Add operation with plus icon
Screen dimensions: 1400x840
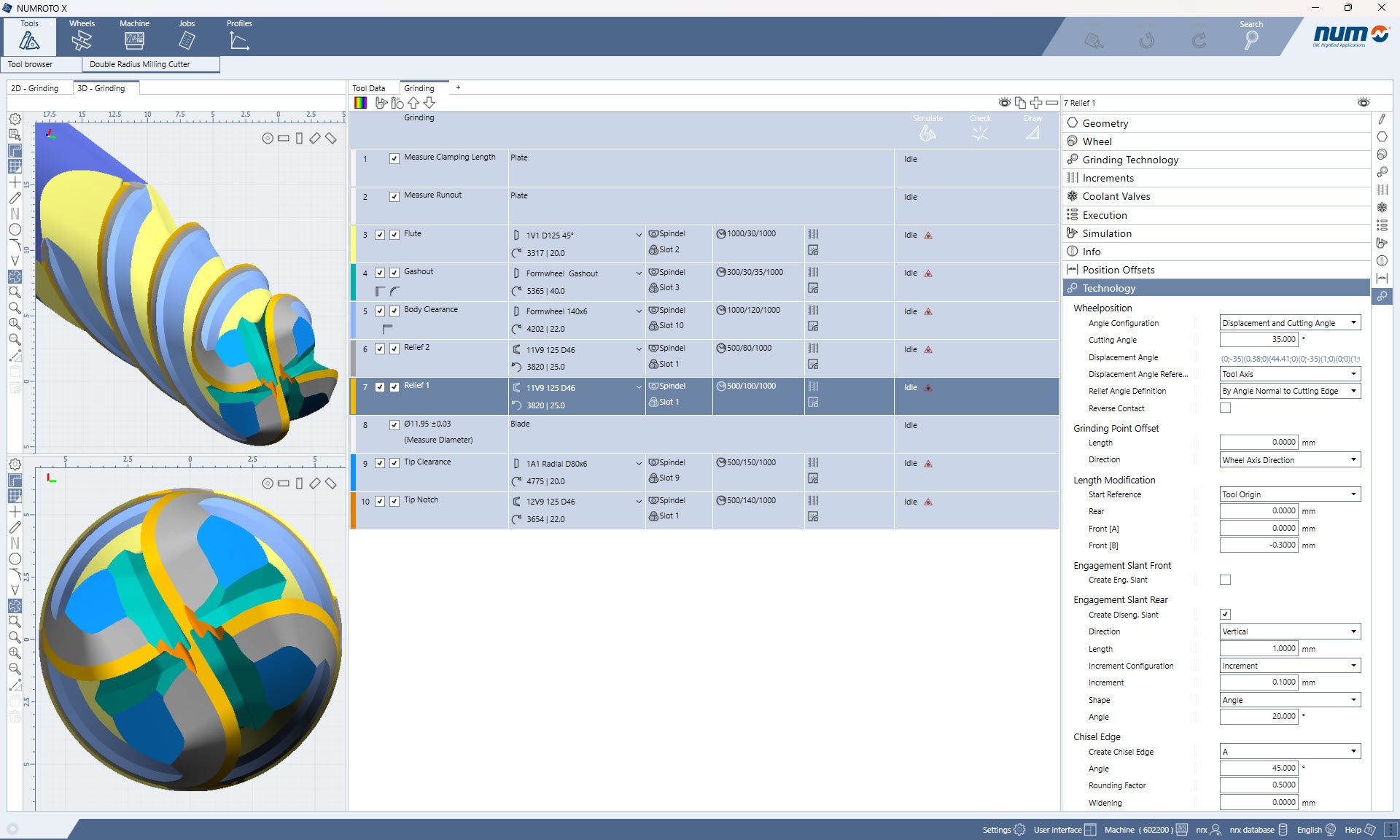[x=1035, y=103]
